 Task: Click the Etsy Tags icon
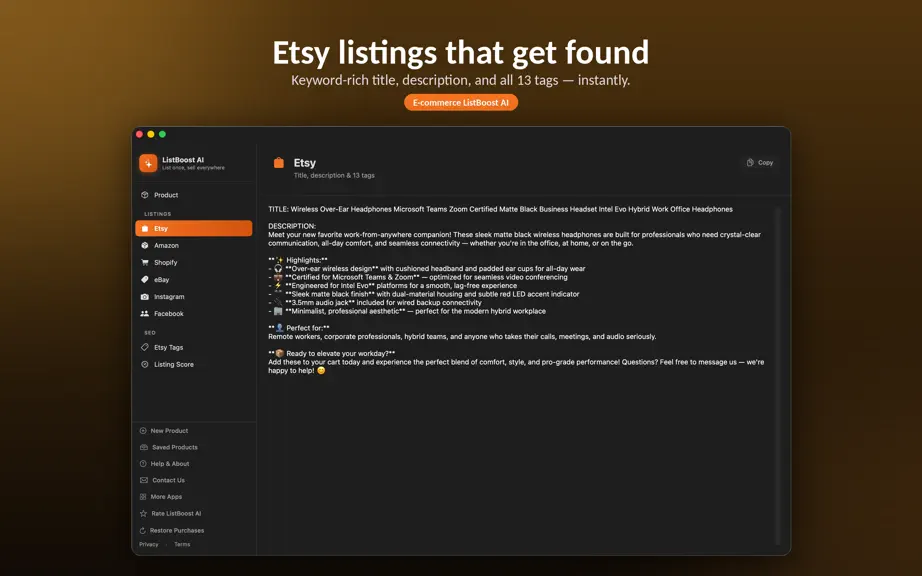click(x=145, y=347)
